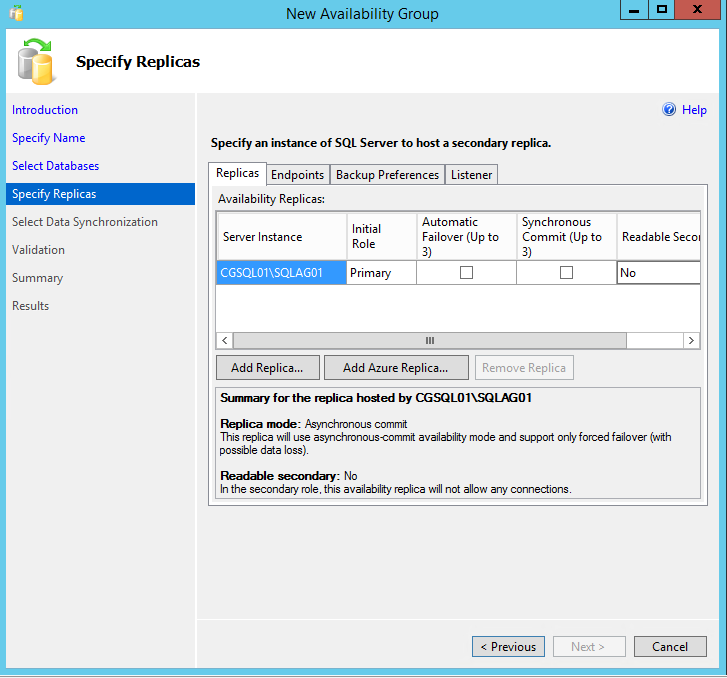Cancel the New Availability Group wizard

tap(670, 646)
